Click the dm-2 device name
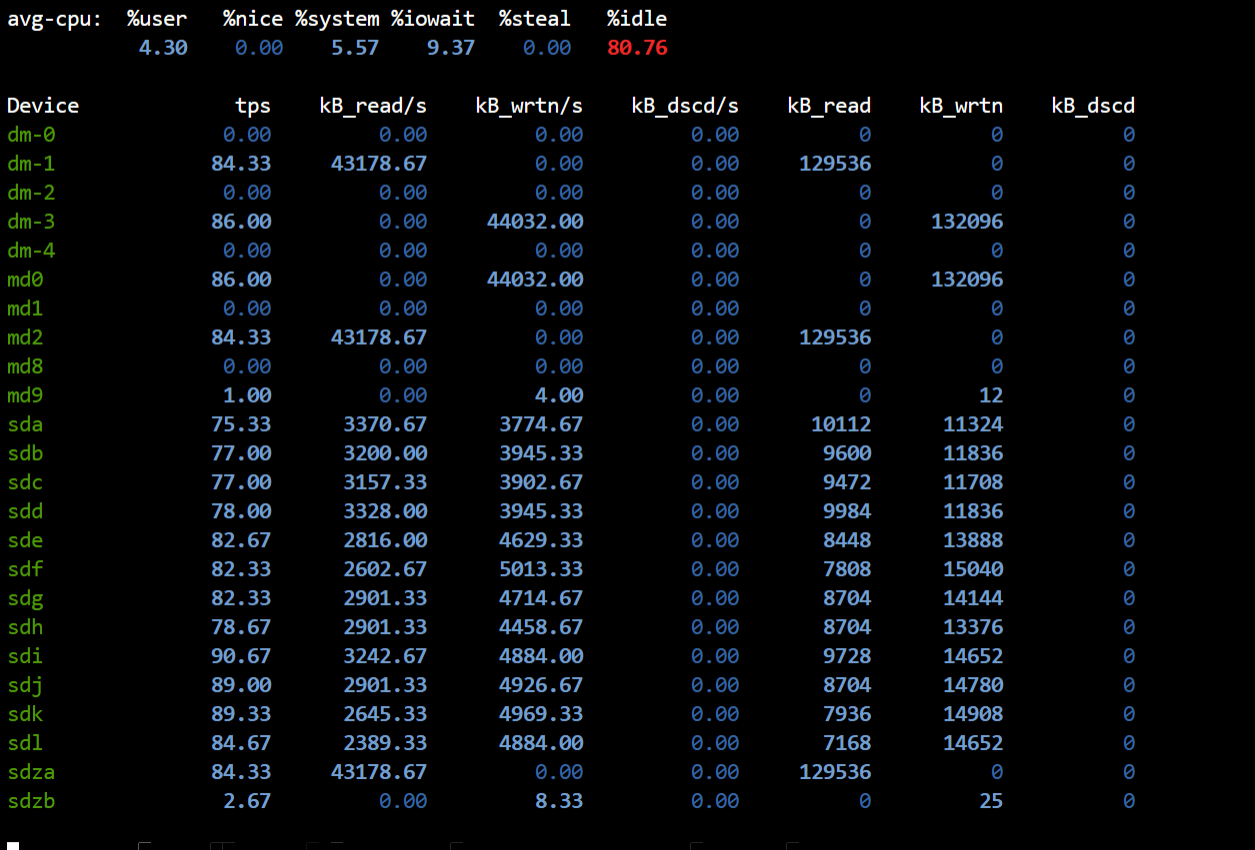This screenshot has height=850, width=1255. [x=31, y=193]
